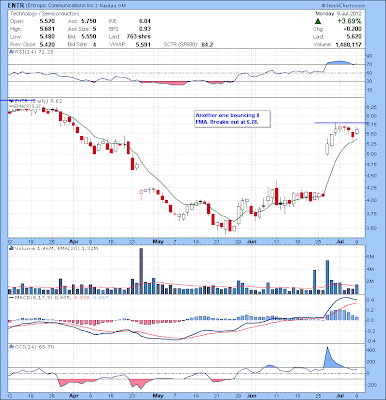Screen dimensions: 386x400
Task: Click the Apr label on bottom axis
Action: [74, 396]
